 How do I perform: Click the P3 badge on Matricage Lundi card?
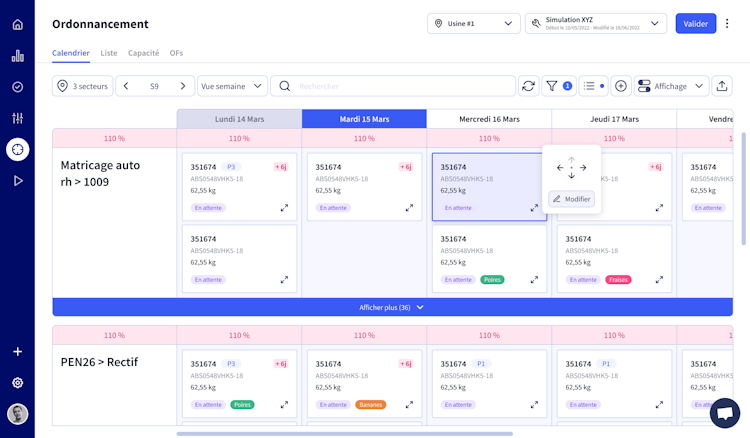(x=231, y=167)
